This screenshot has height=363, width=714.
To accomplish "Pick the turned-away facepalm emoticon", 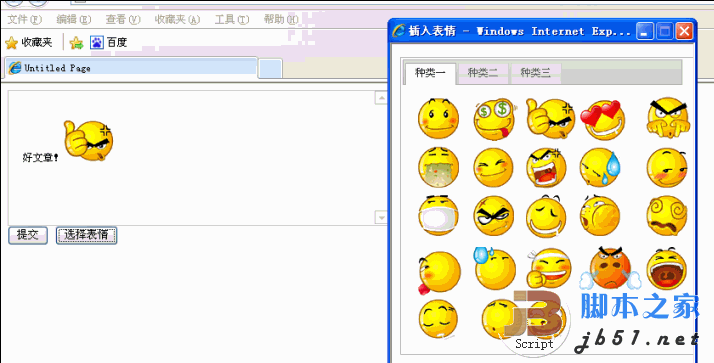I will point(600,215).
